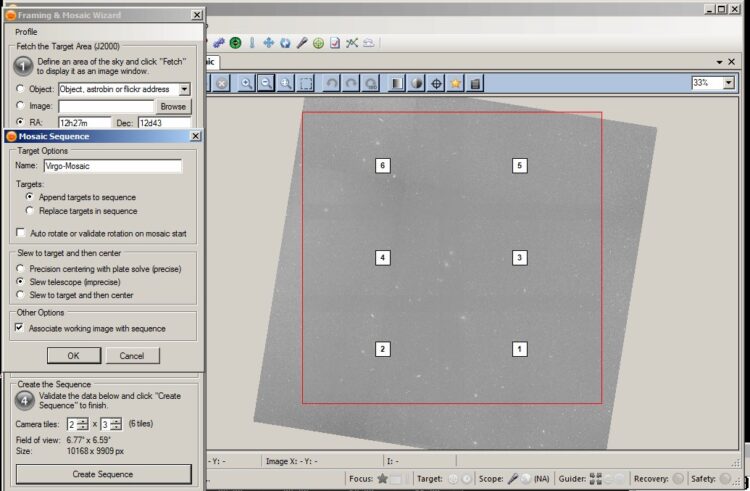Zoom out on the image
Image resolution: width=750 pixels, height=491 pixels.
tap(266, 84)
